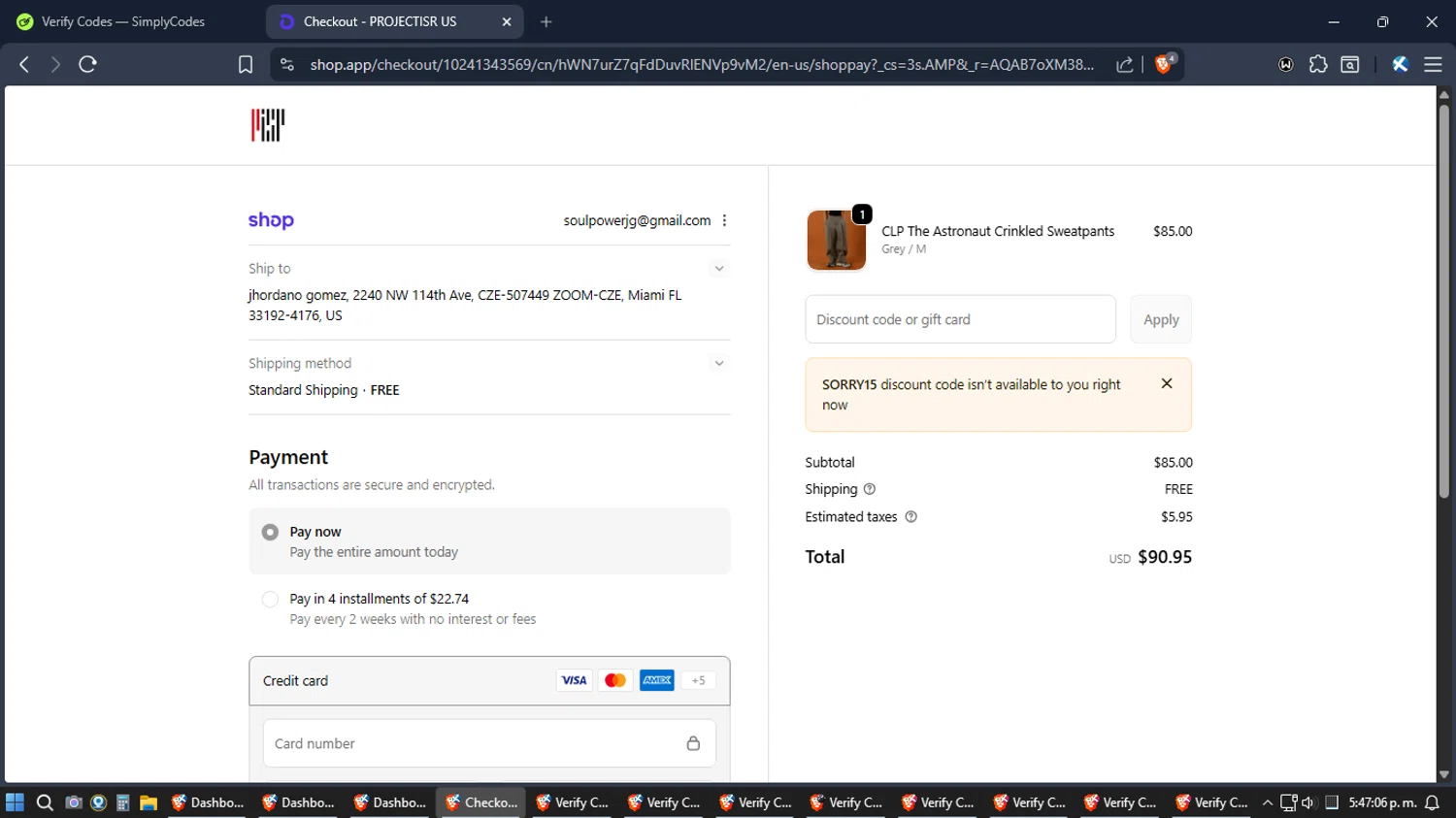Open Brave Shields lion icon
This screenshot has height=818, width=1456.
click(1164, 64)
